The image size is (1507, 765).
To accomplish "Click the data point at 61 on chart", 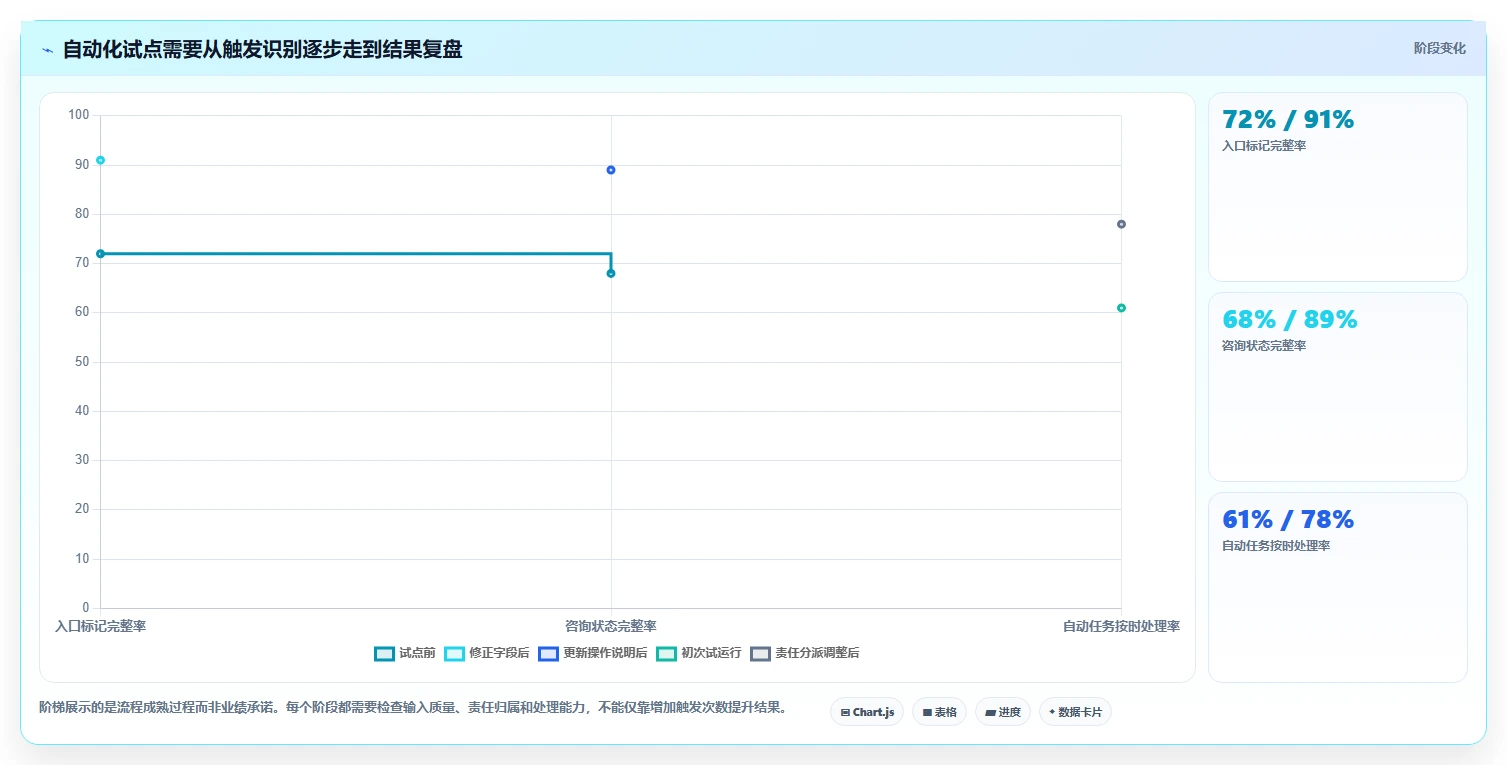I will [x=1121, y=308].
